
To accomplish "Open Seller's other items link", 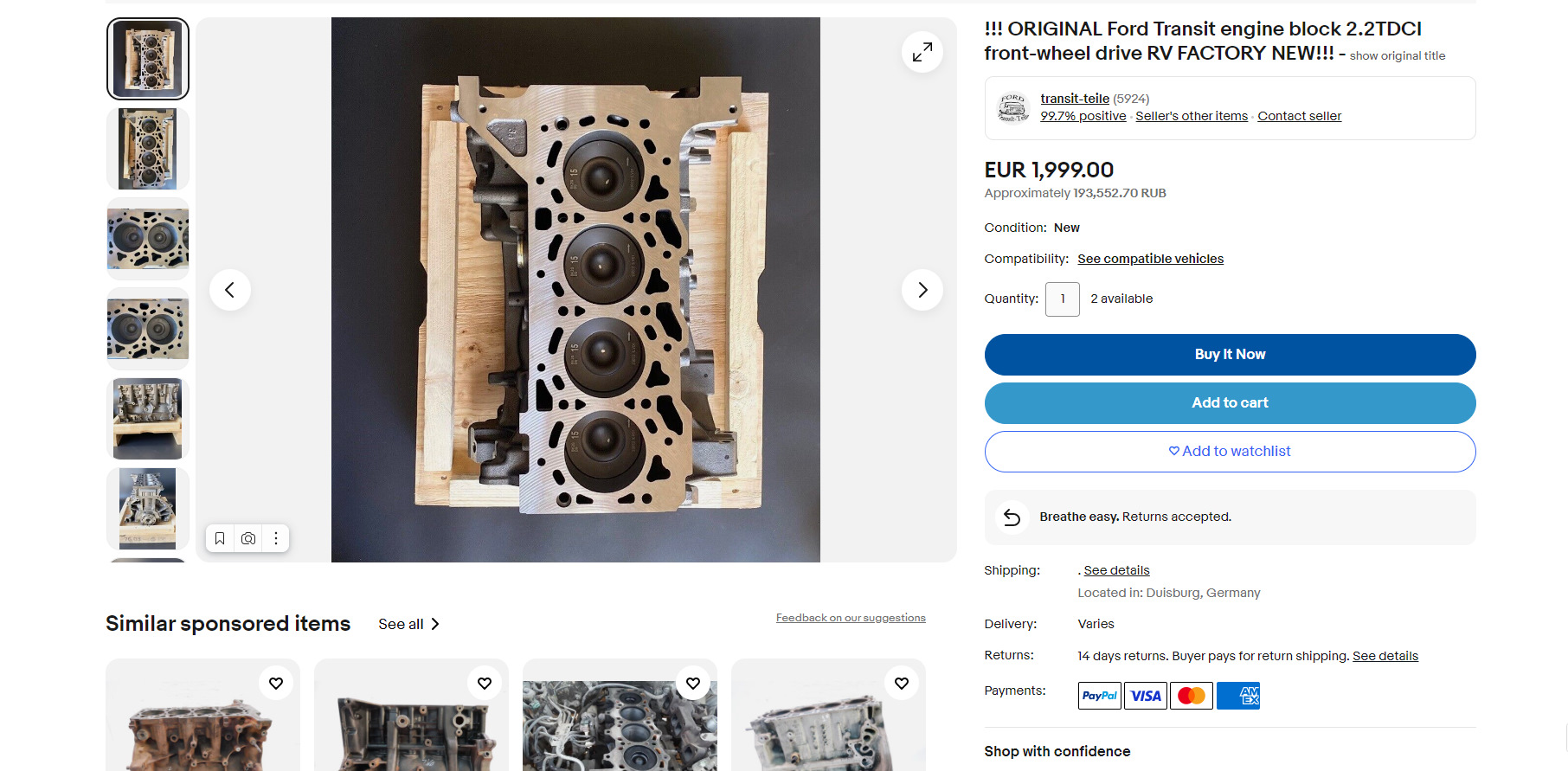I will point(1192,116).
